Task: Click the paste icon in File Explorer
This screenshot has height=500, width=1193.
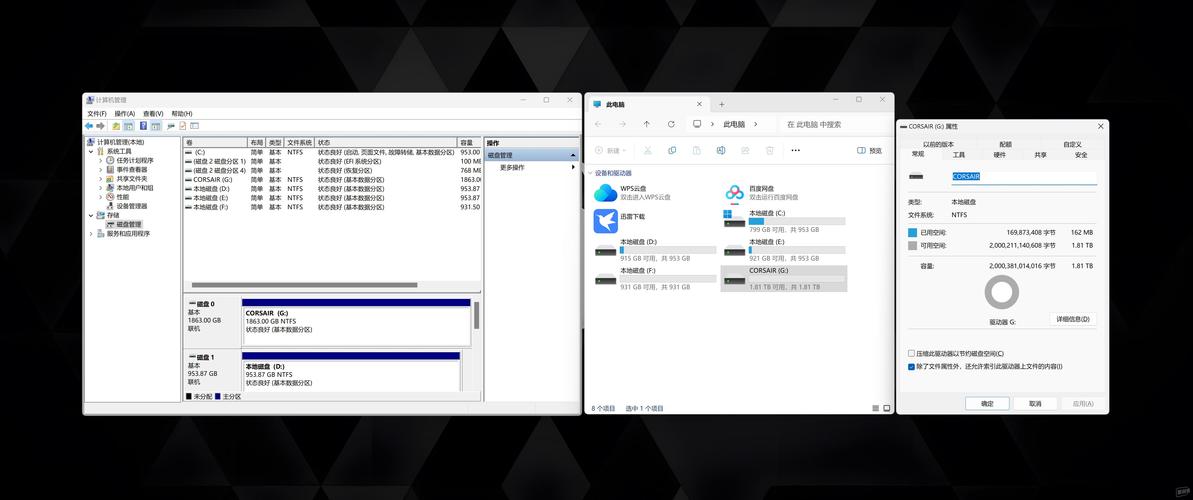Action: click(x=696, y=151)
